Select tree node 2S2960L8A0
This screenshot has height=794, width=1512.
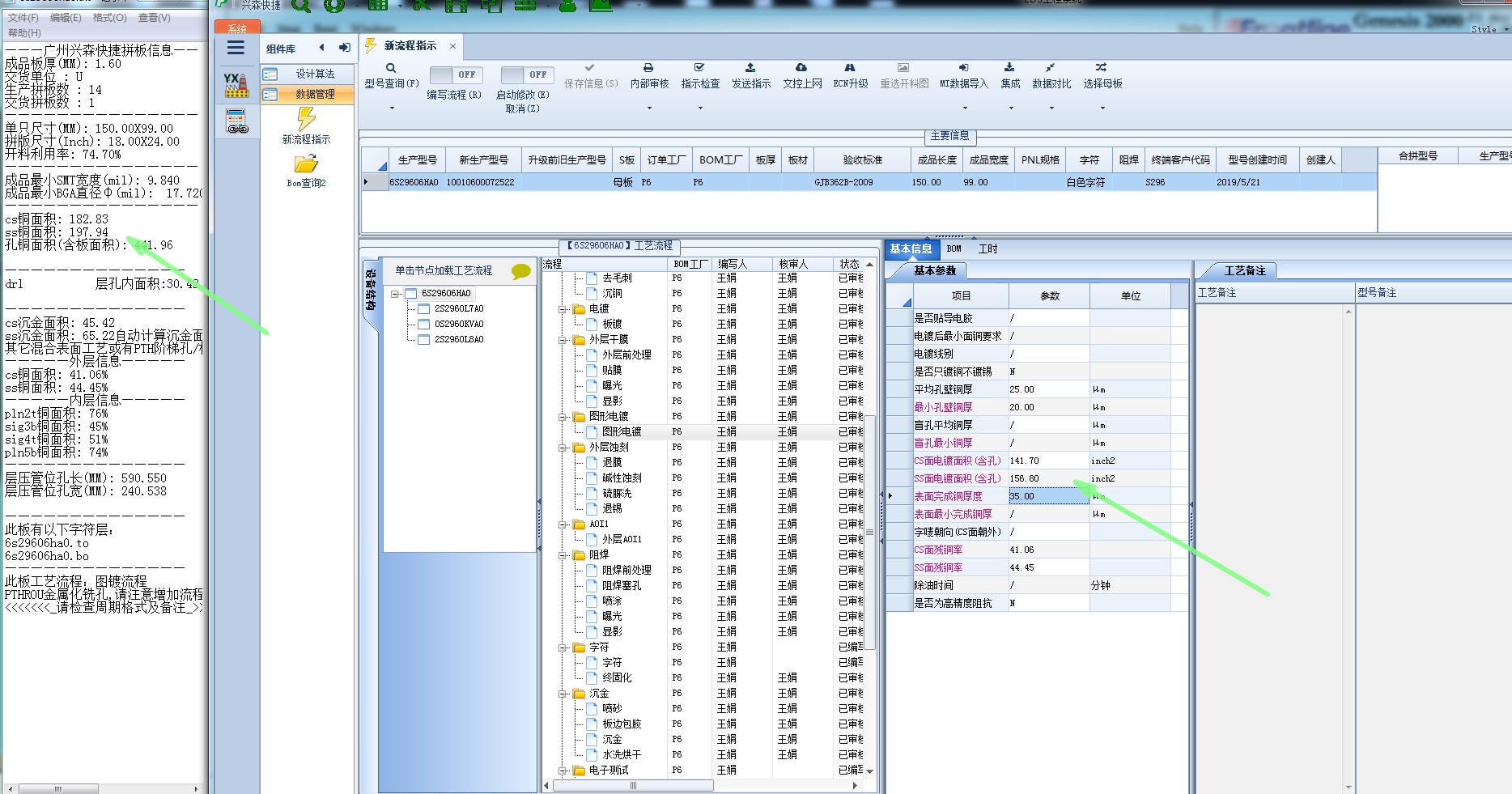point(459,340)
